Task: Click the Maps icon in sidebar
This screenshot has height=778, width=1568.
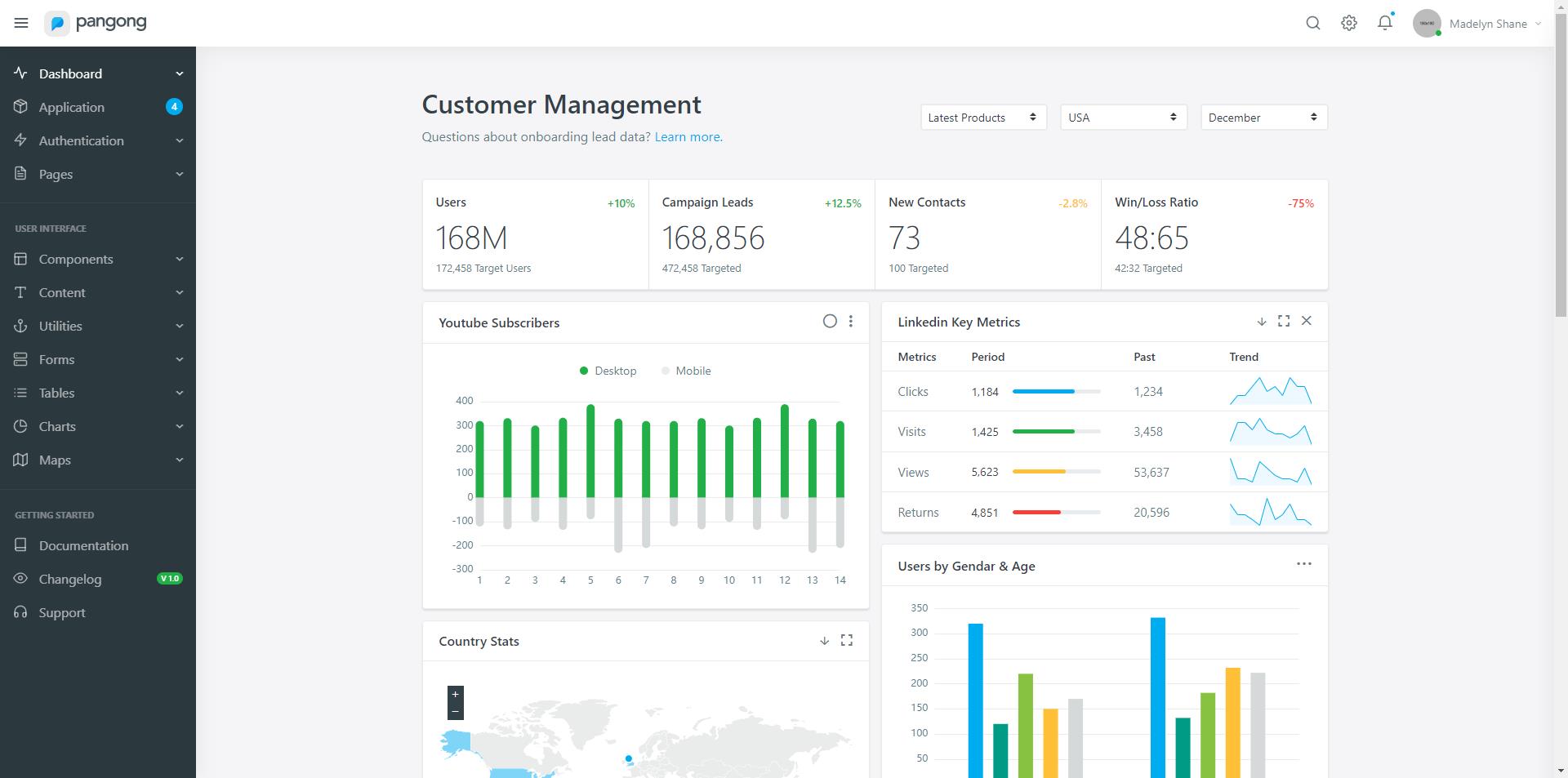Action: click(x=20, y=460)
